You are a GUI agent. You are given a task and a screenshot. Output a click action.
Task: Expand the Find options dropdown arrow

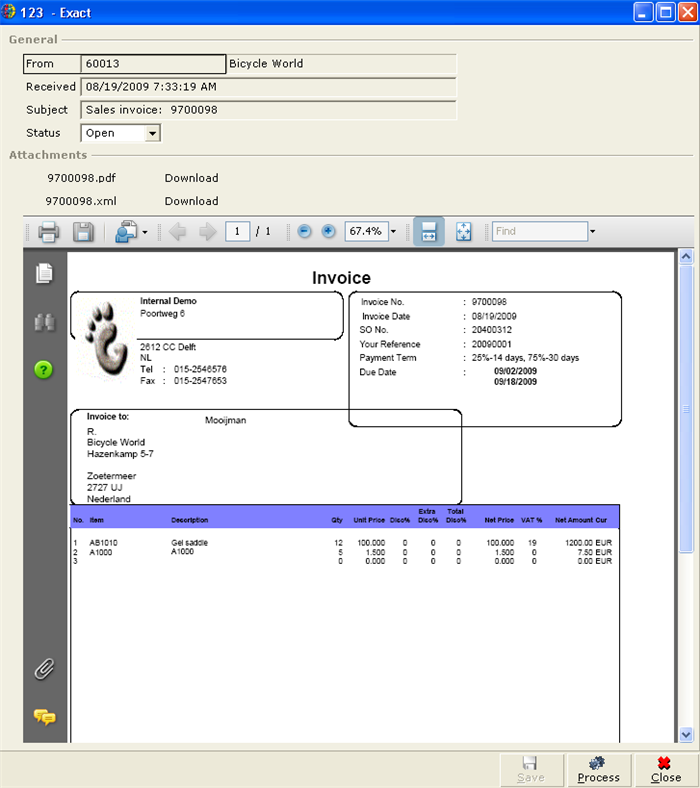(592, 232)
